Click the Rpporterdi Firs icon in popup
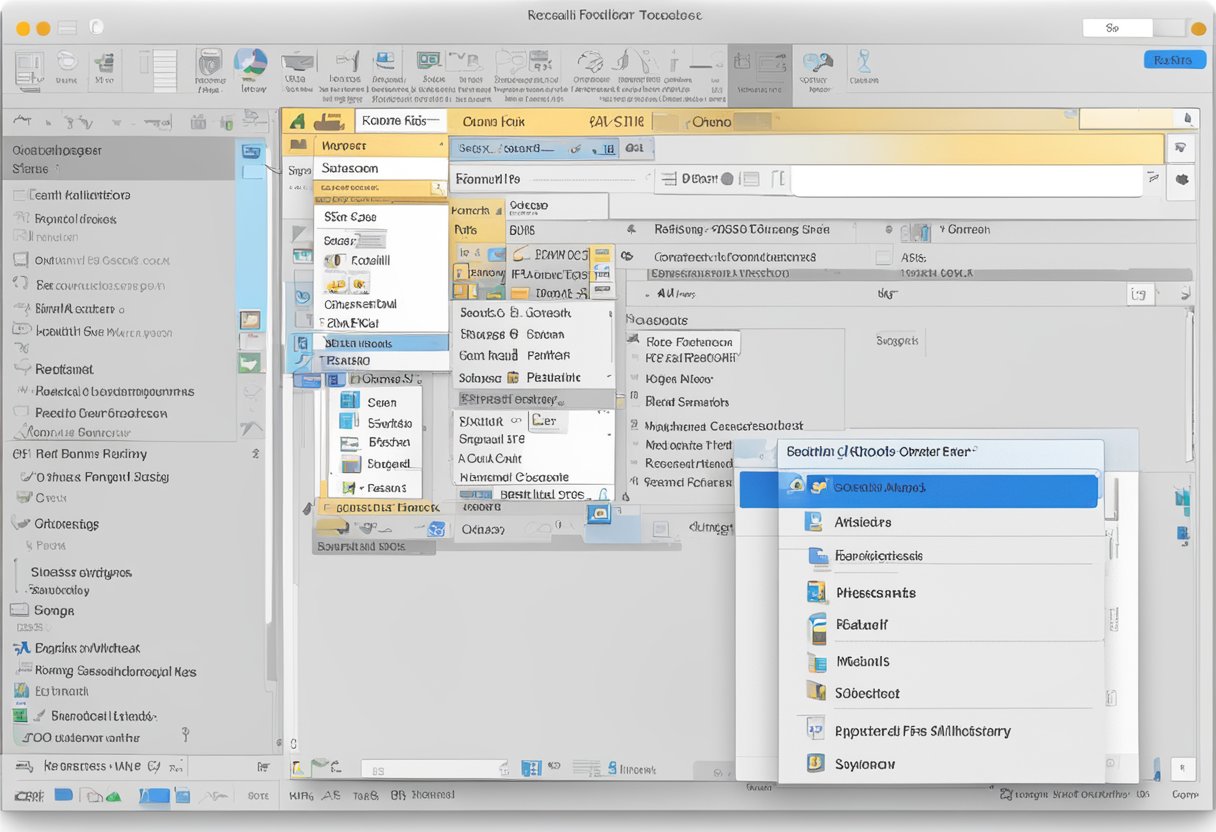 pyautogui.click(x=816, y=730)
